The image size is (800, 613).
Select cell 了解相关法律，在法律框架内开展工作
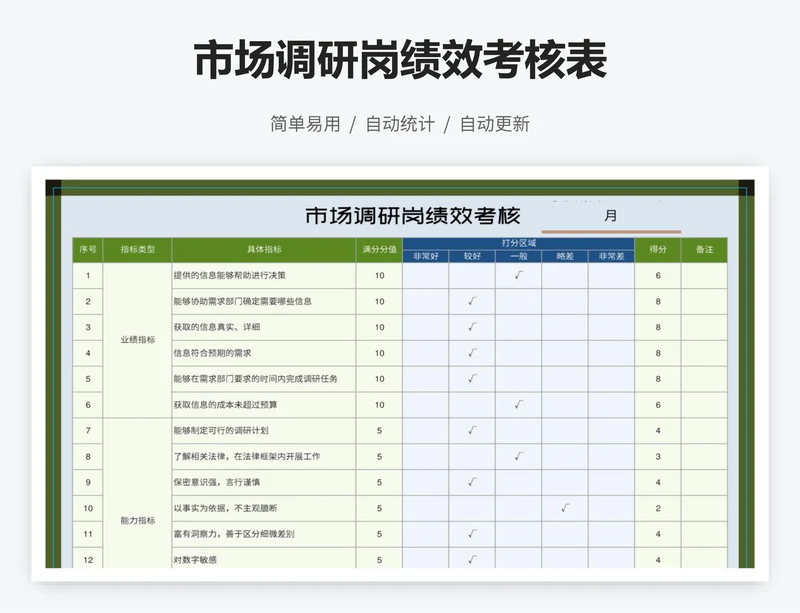pyautogui.click(x=264, y=456)
